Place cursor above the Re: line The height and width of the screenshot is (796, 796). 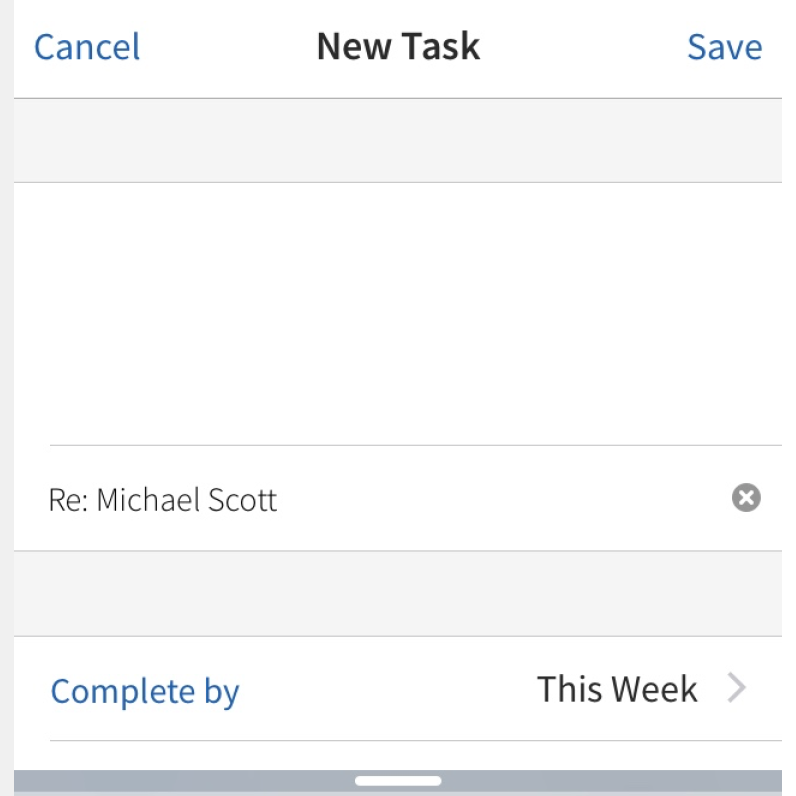[x=398, y=314]
